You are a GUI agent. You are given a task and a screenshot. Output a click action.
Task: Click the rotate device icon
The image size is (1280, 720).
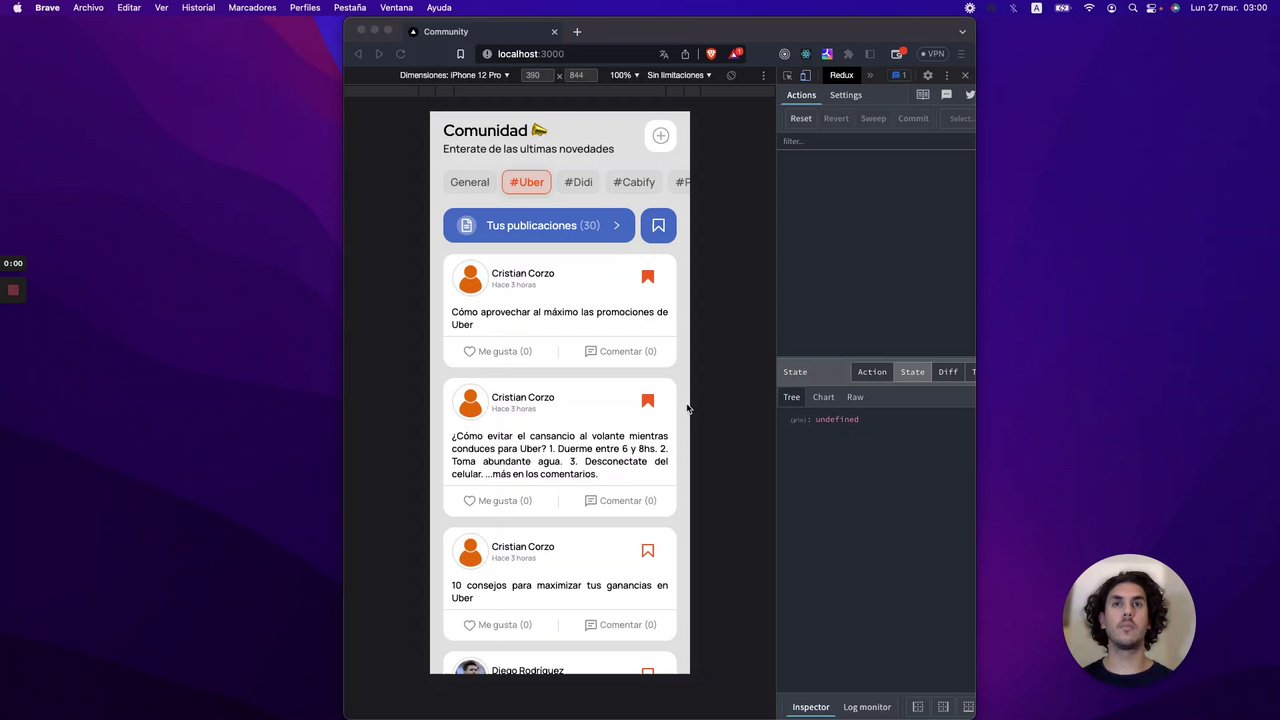click(x=731, y=75)
